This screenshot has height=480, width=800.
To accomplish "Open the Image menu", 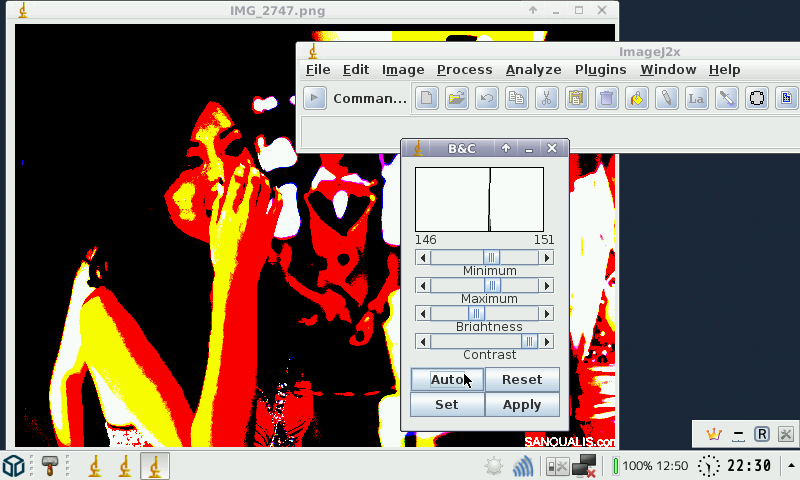I will pyautogui.click(x=403, y=69).
